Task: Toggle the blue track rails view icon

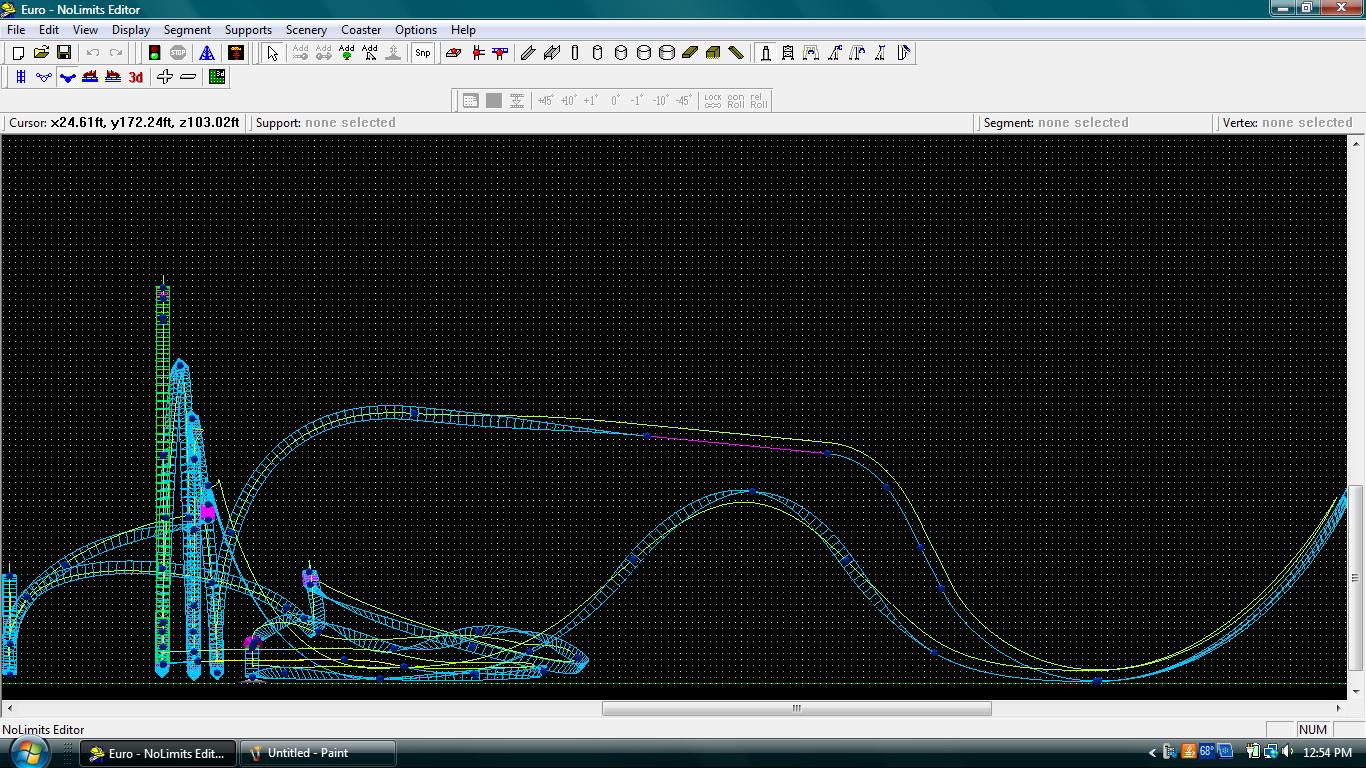Action: [x=20, y=77]
